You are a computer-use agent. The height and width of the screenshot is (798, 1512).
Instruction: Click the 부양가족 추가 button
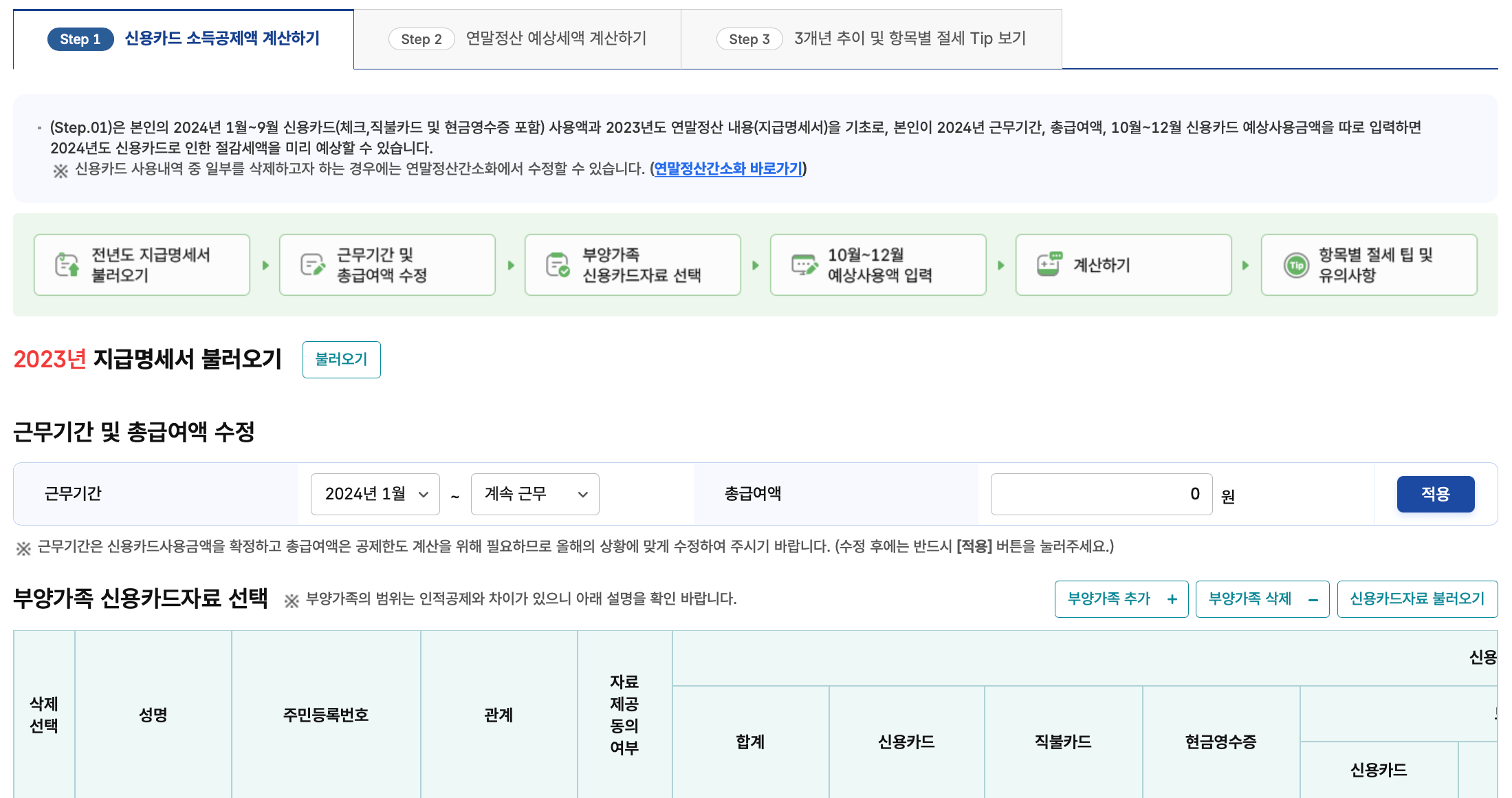pyautogui.click(x=1121, y=598)
